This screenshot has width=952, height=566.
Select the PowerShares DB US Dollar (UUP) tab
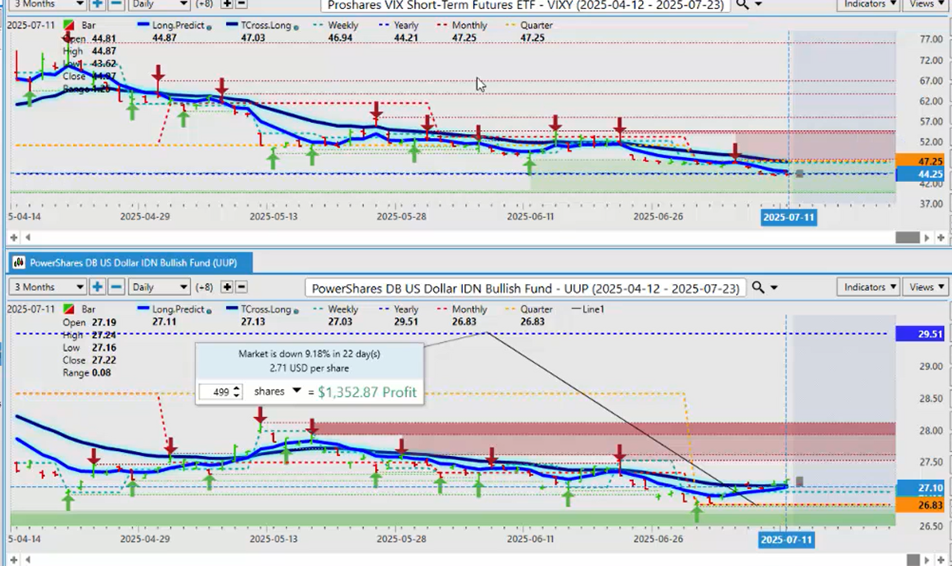coord(130,263)
